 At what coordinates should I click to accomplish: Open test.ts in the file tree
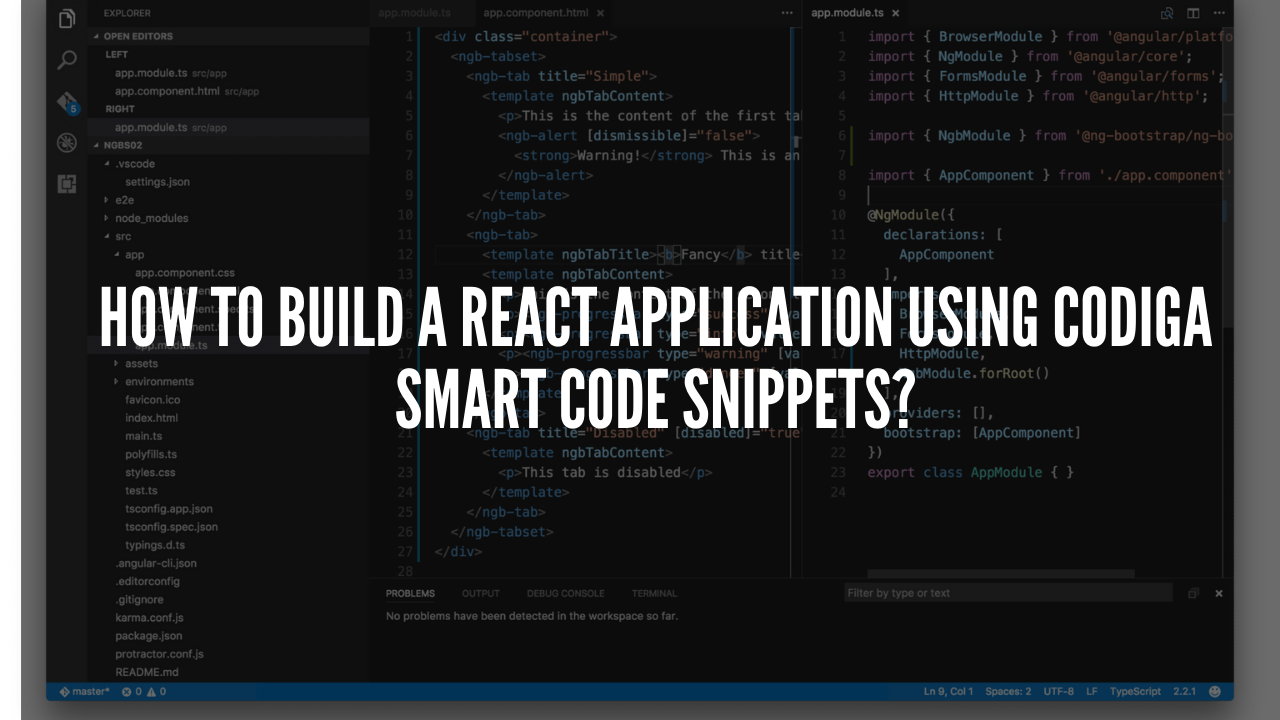point(141,491)
